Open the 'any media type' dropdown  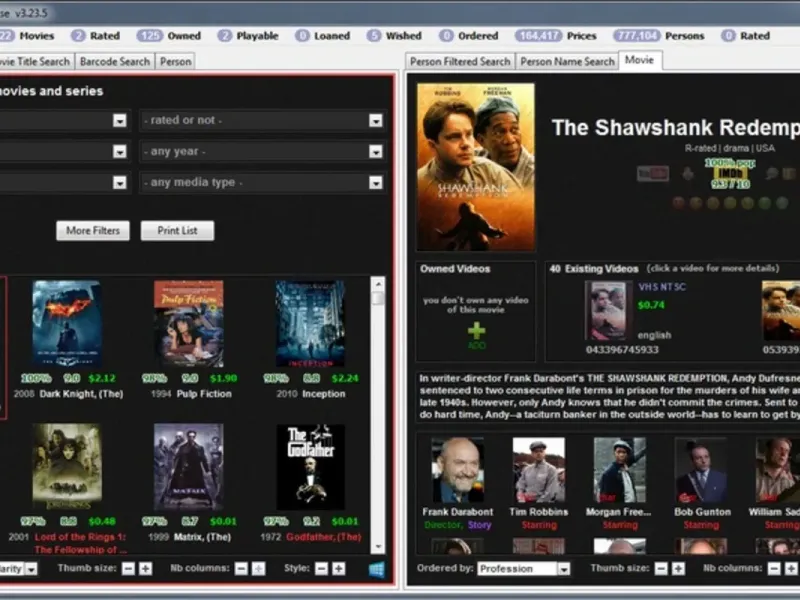pos(262,183)
